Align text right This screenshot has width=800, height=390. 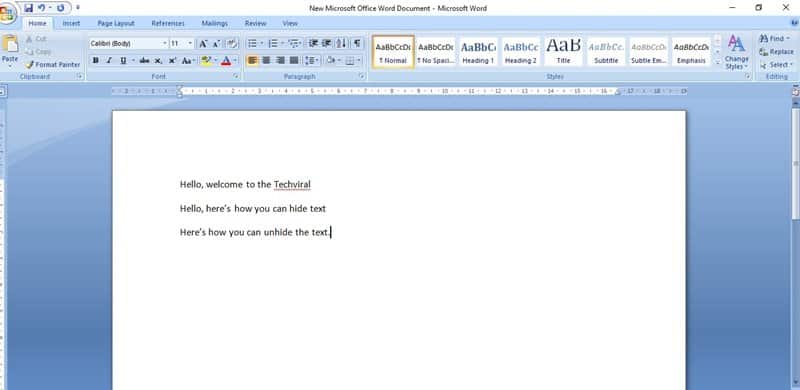tap(280, 61)
